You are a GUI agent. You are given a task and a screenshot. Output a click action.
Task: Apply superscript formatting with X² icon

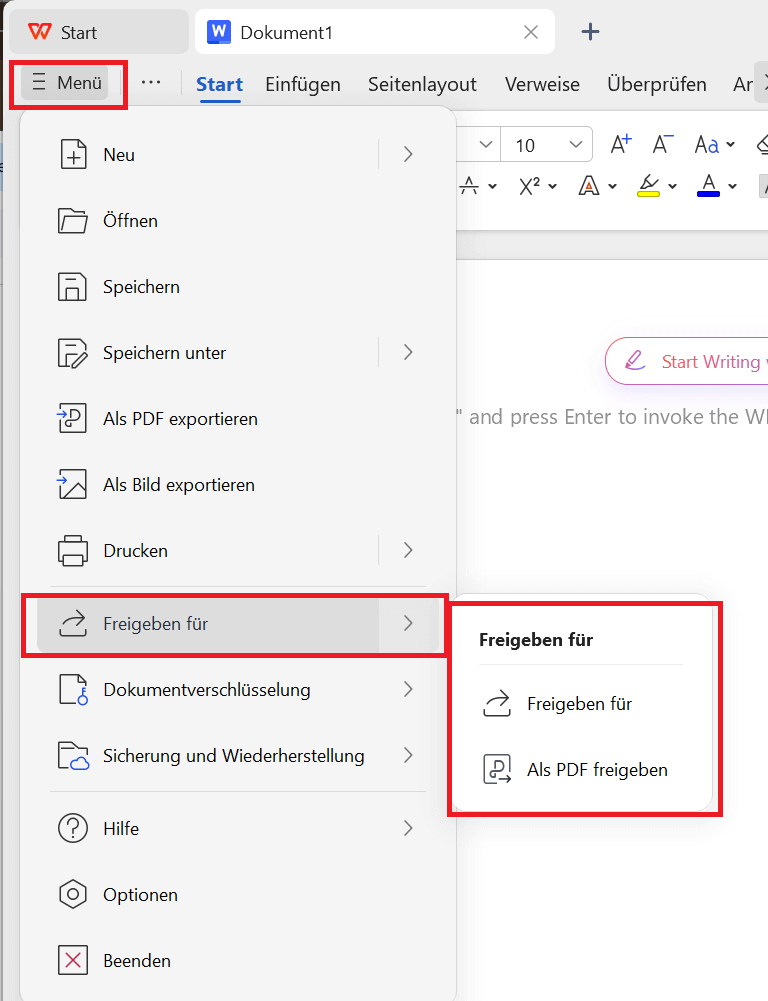click(x=530, y=185)
